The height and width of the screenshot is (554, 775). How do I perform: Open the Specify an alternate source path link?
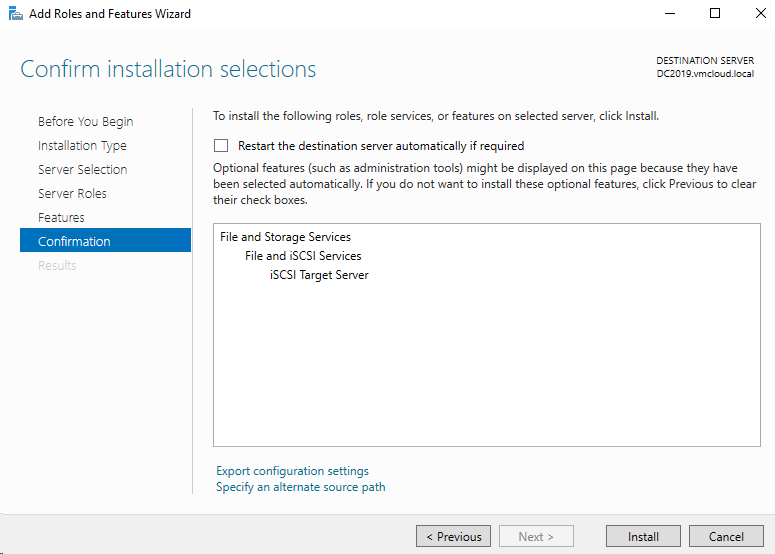[300, 487]
